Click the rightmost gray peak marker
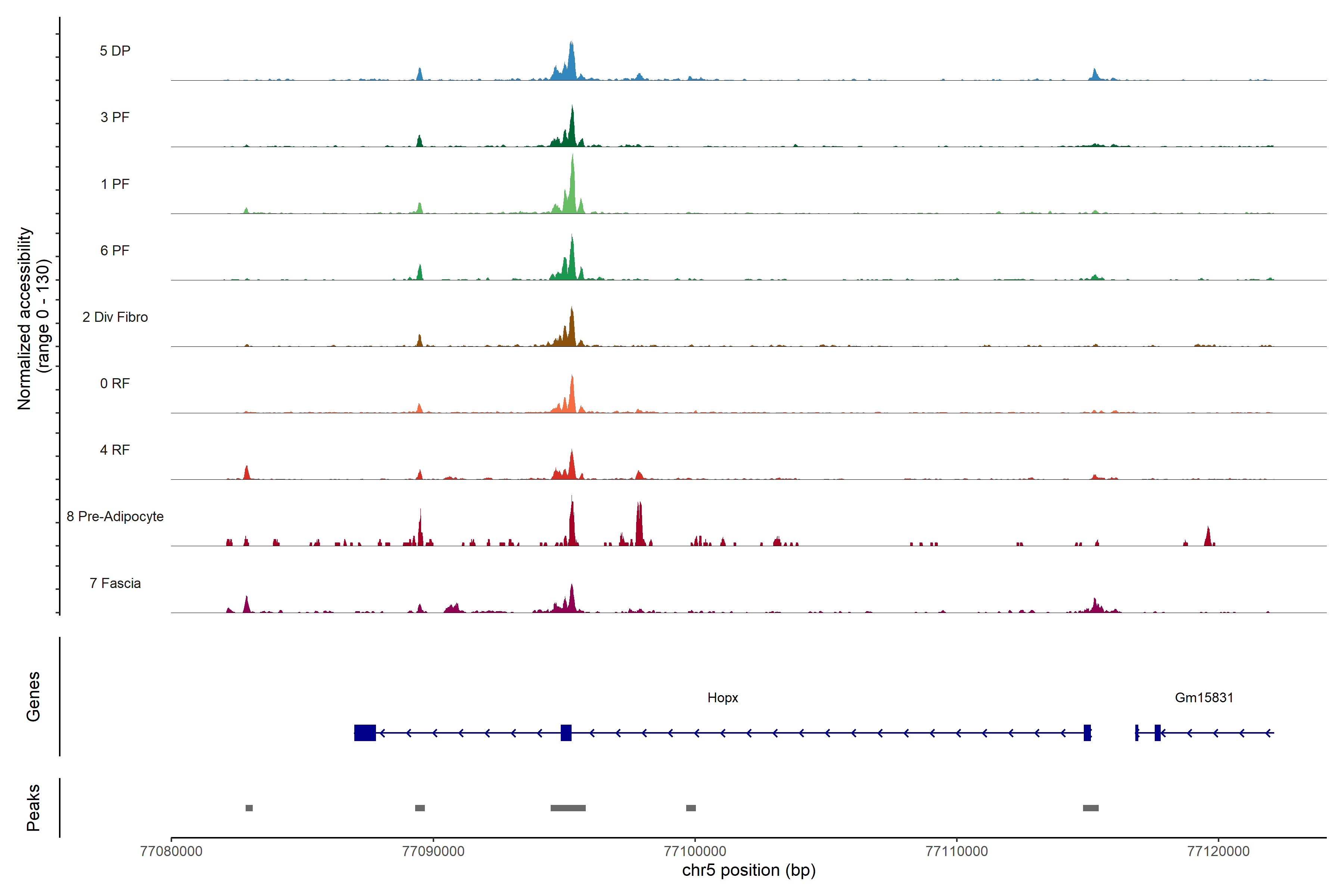1344x896 pixels. click(x=1090, y=808)
